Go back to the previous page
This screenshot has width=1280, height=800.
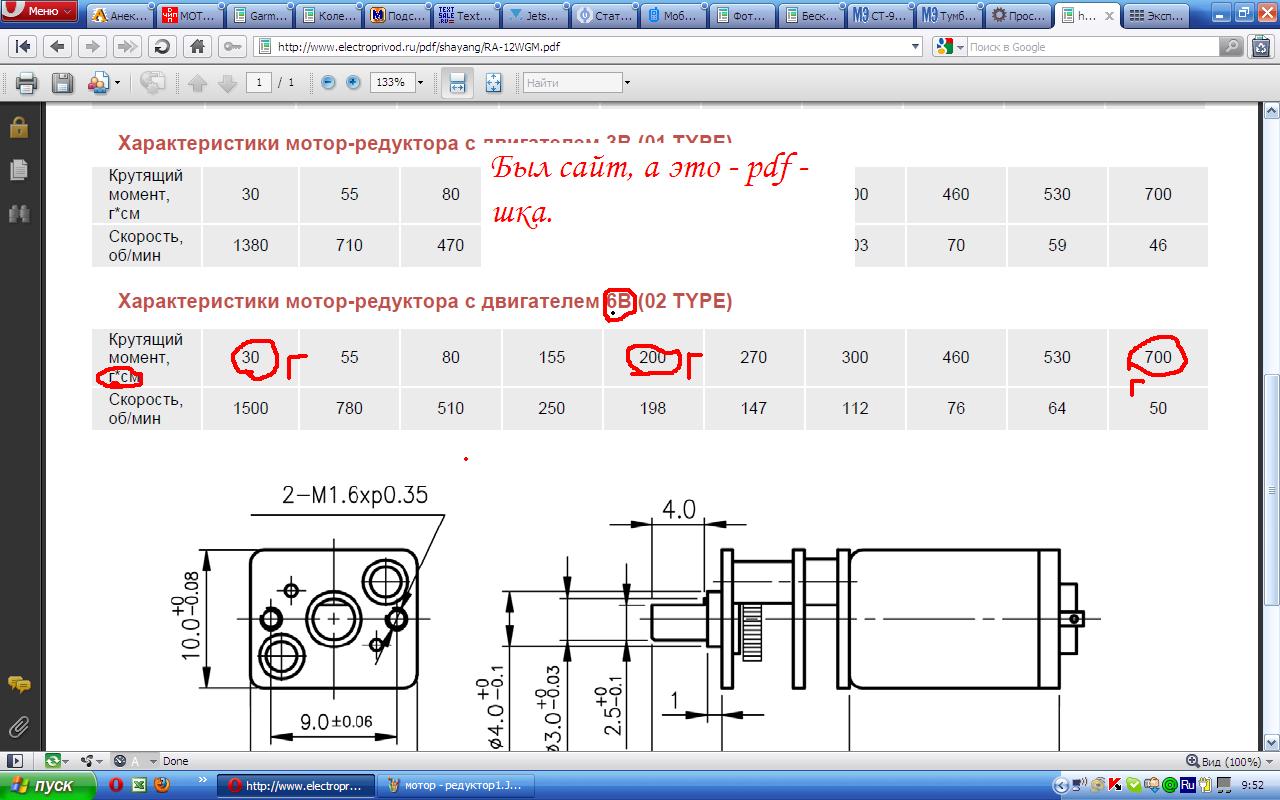tap(57, 47)
